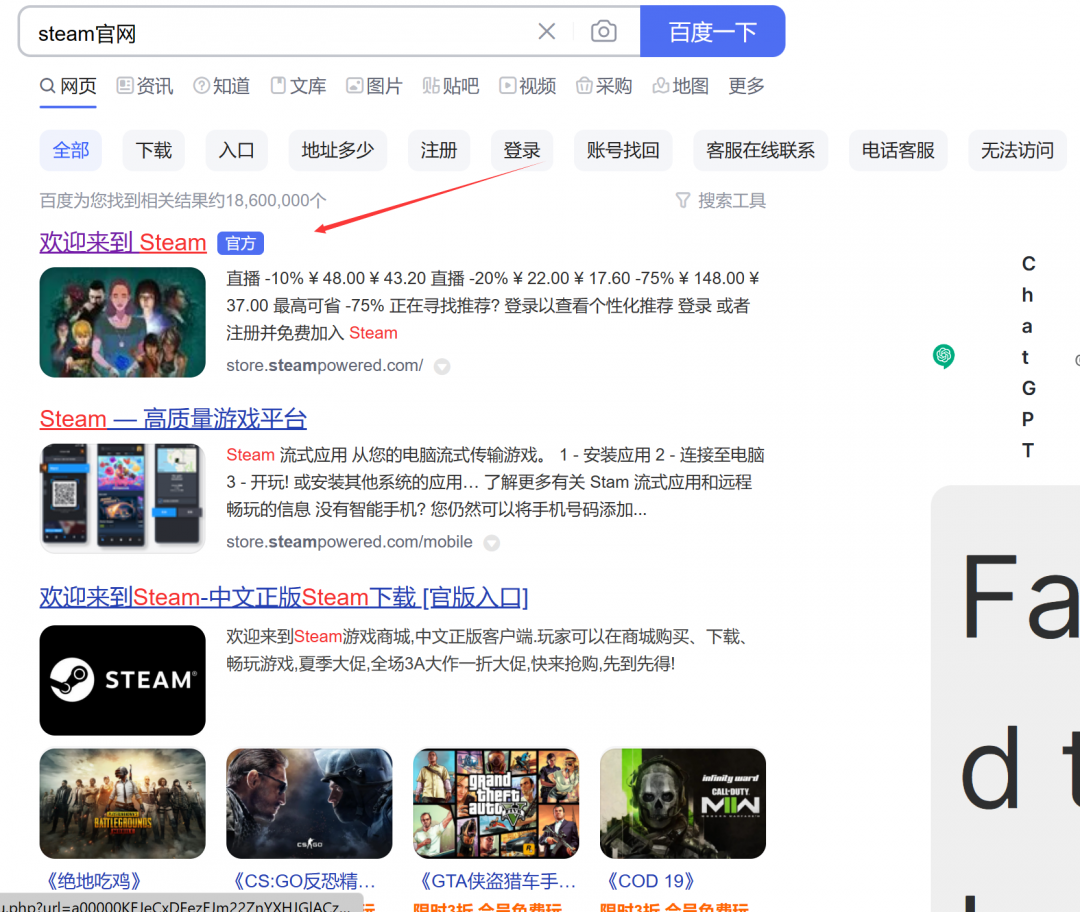1080x912 pixels.
Task: Filter results by 注册
Action: pos(439,150)
